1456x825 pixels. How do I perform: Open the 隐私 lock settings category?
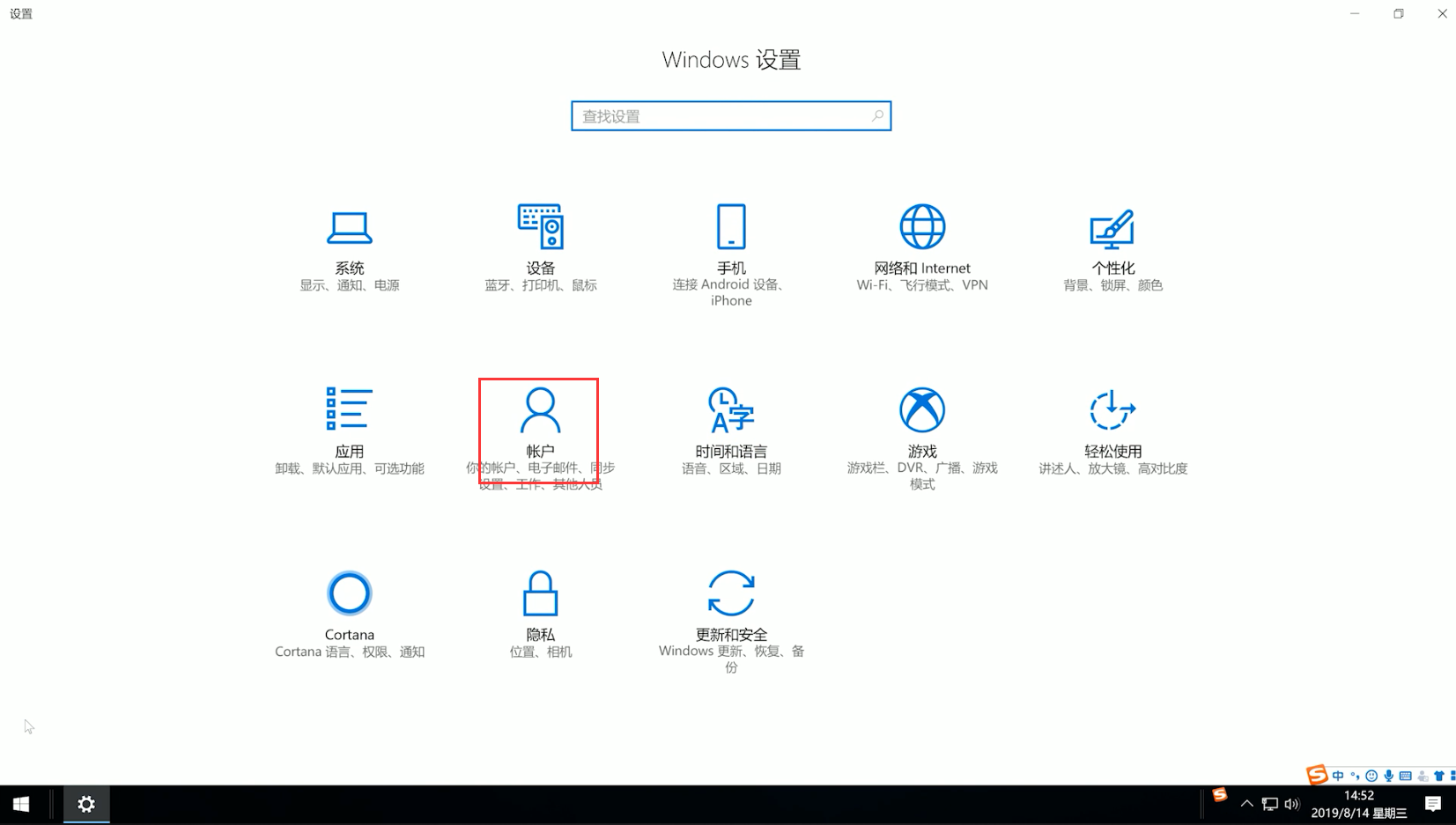(540, 615)
